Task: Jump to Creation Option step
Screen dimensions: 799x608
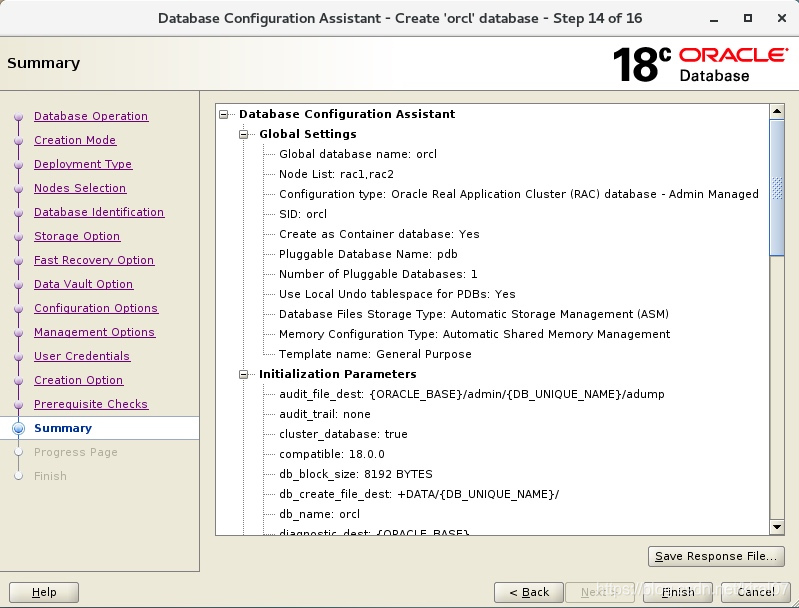Action: (x=78, y=380)
